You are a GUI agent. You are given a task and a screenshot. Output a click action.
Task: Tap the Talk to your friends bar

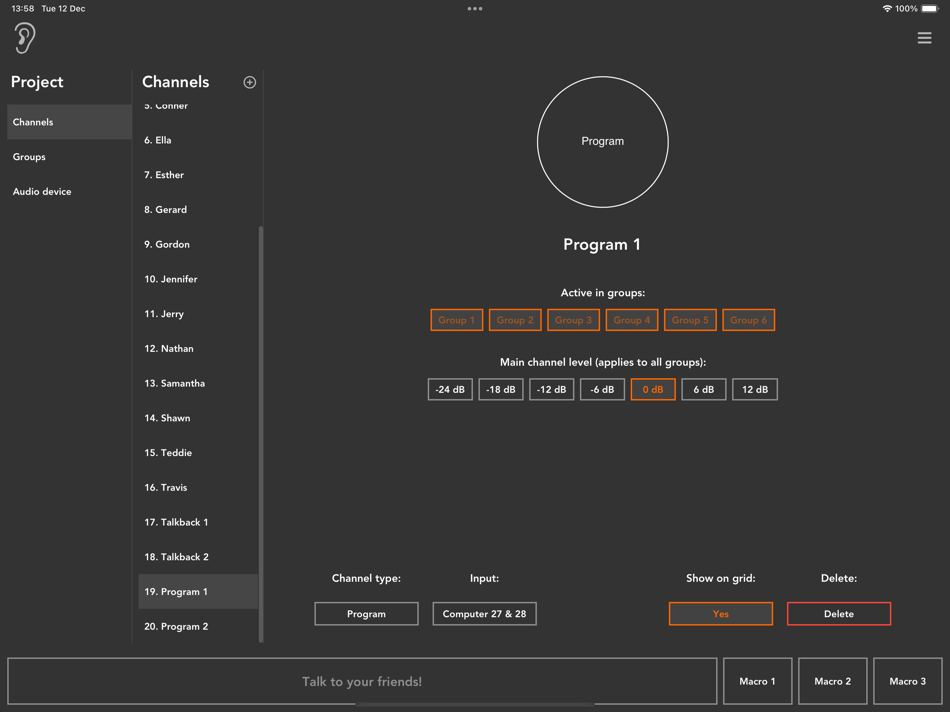362,681
